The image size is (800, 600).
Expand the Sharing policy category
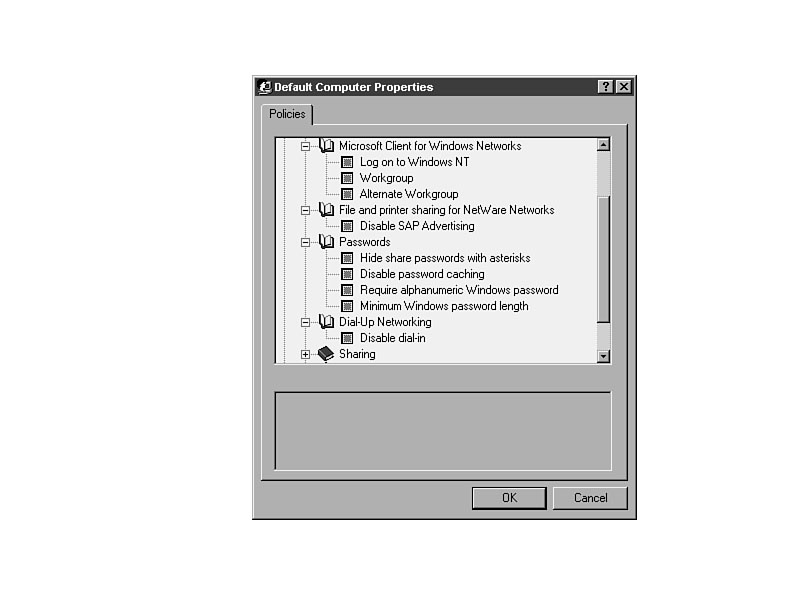tap(305, 355)
